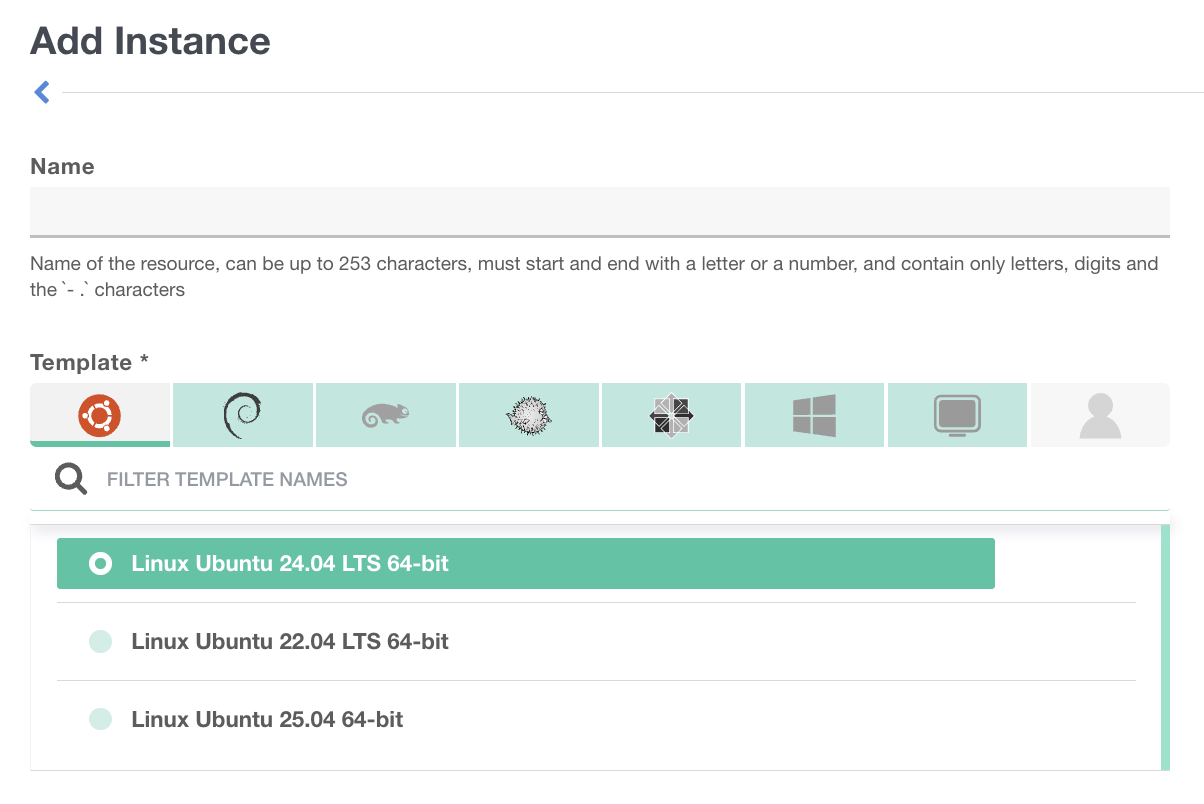Select the Ubuntu 24.04 LTS radio button
Viewport: 1204px width, 804px height.
click(x=100, y=564)
